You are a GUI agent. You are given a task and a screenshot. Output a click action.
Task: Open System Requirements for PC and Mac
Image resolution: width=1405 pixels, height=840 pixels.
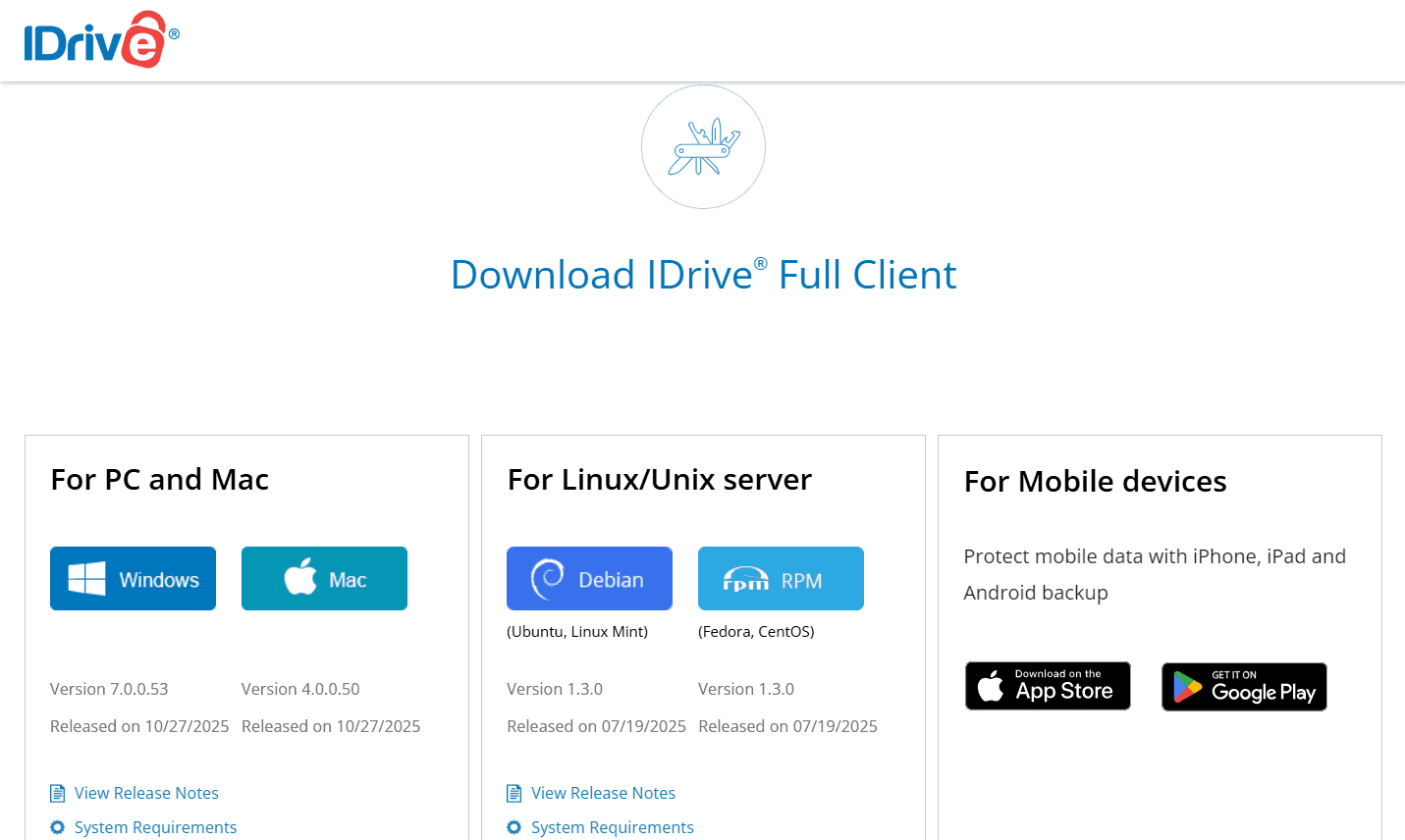coord(155,827)
